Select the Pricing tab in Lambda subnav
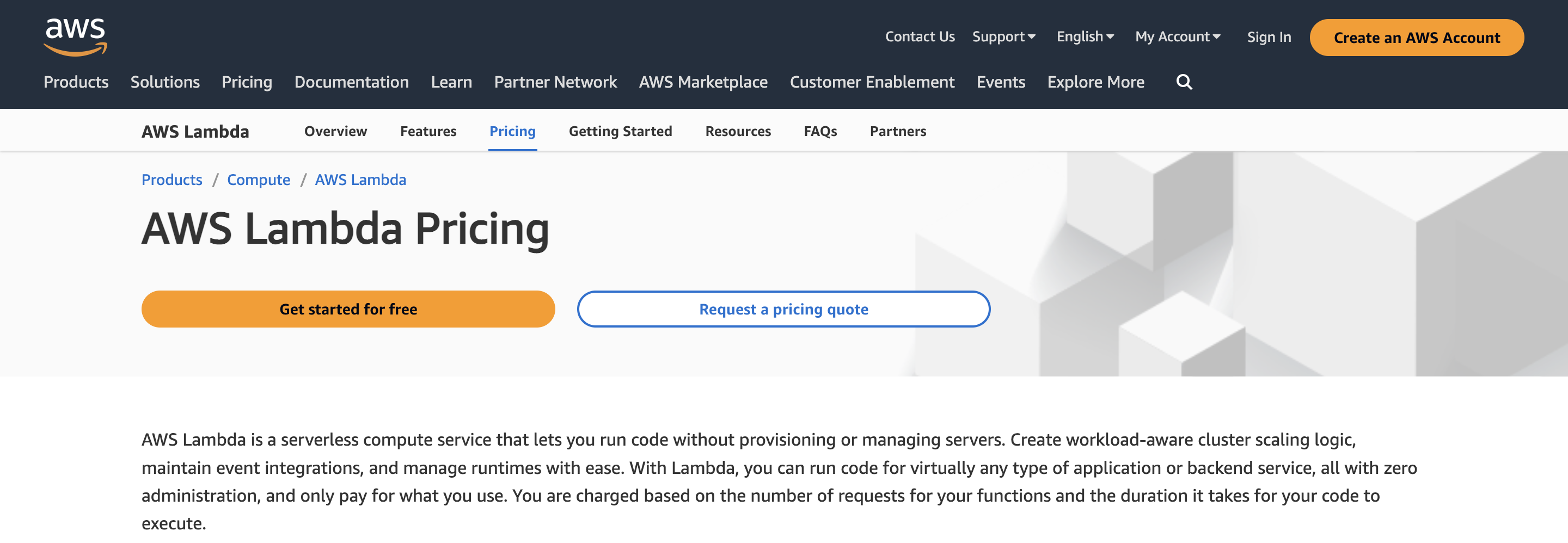This screenshot has height=543, width=1568. [x=512, y=131]
